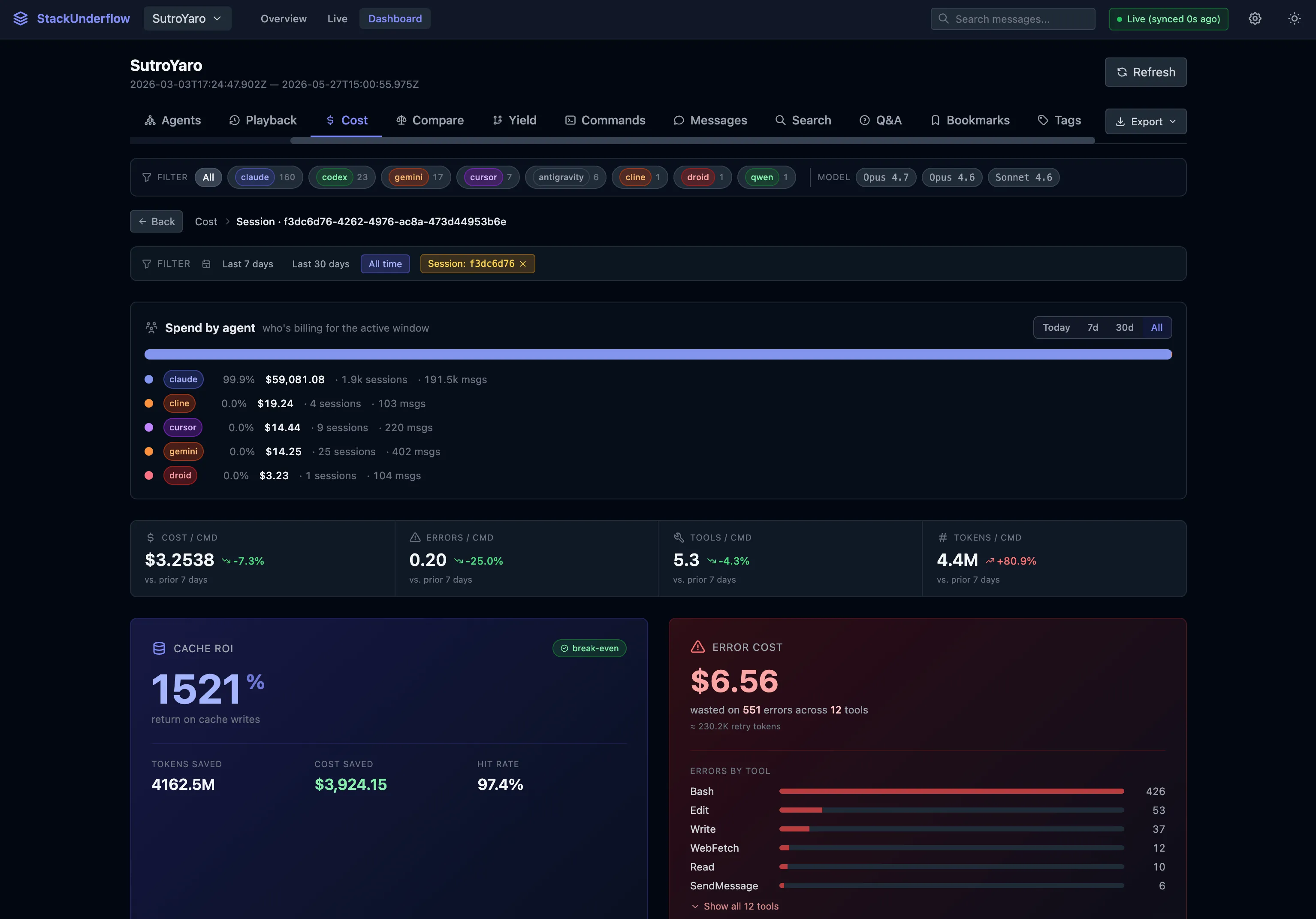The width and height of the screenshot is (1316, 919).
Task: Click the Playback tab icon
Action: (235, 121)
